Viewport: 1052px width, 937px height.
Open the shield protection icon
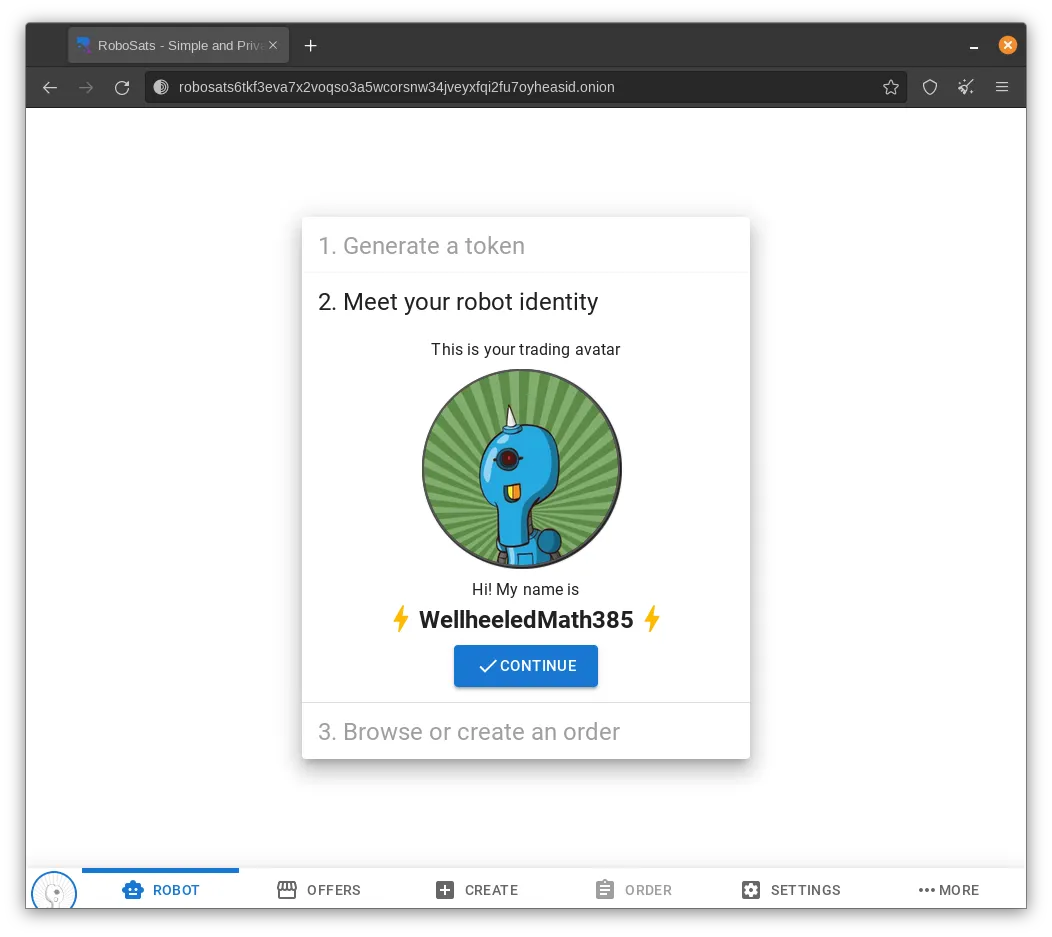pyautogui.click(x=930, y=87)
